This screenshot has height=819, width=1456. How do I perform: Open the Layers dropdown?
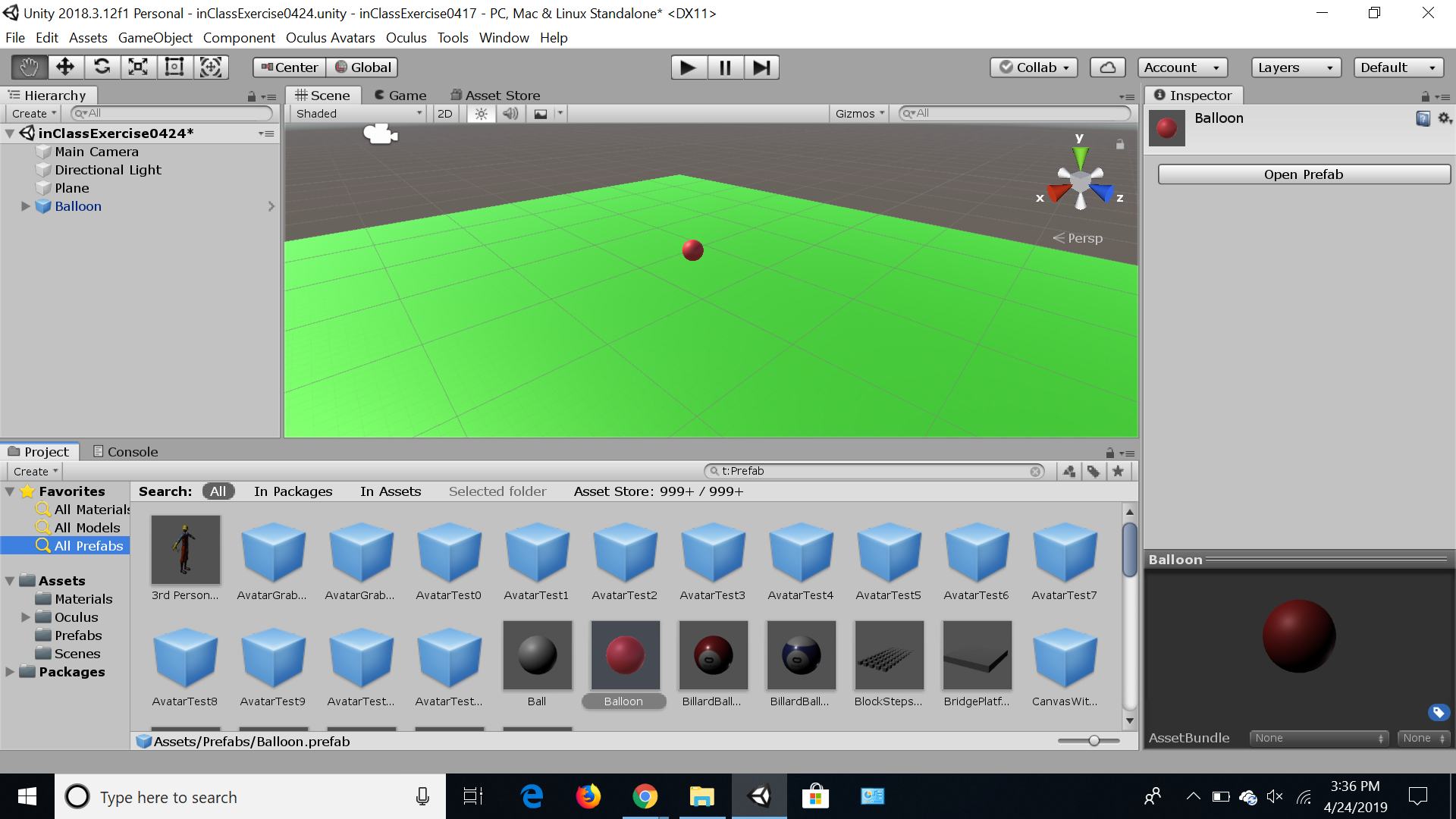click(x=1295, y=67)
